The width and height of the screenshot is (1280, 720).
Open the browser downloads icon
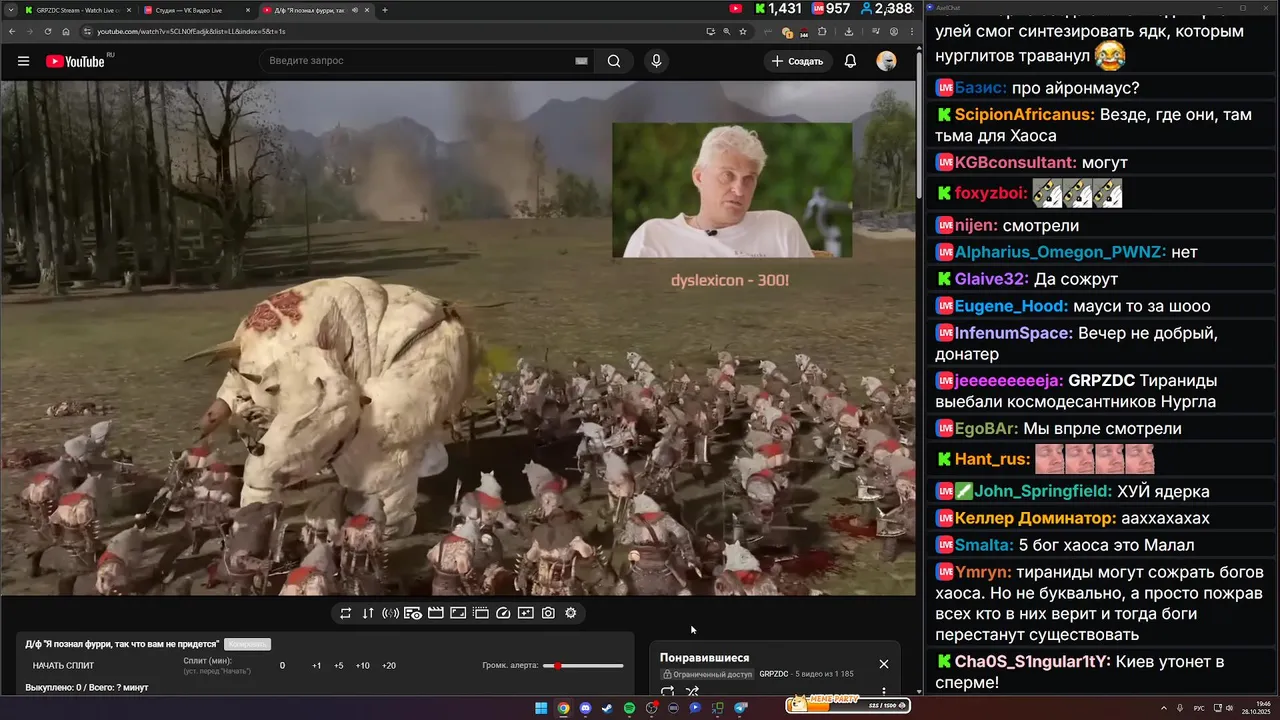pos(849,32)
